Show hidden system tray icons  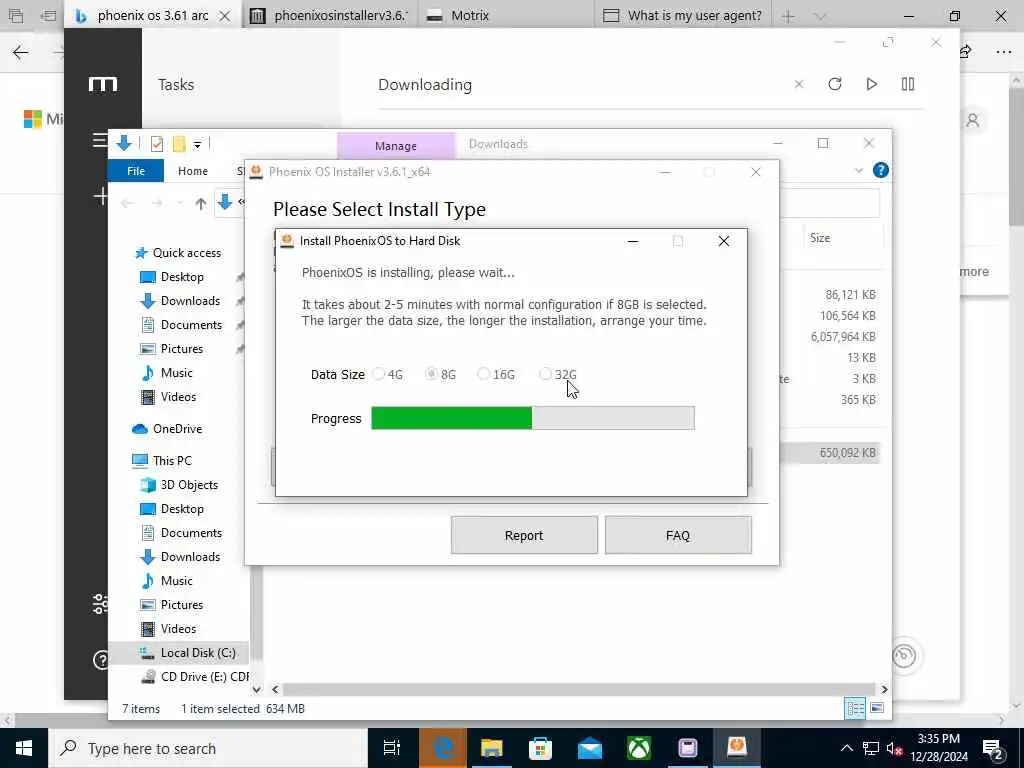(846, 748)
